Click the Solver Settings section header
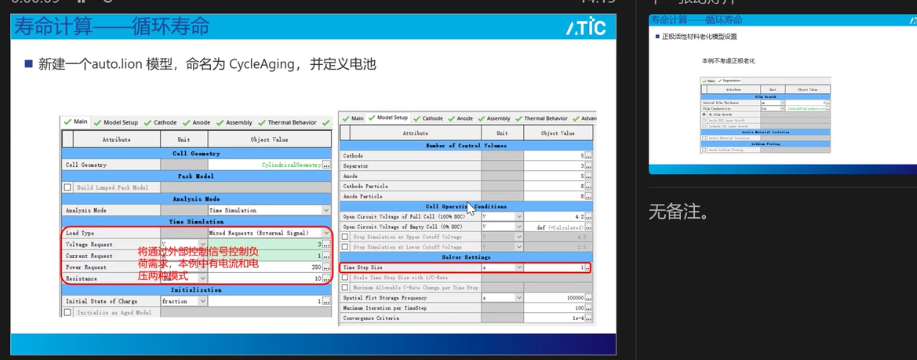Image resolution: width=917 pixels, height=360 pixels. (x=466, y=258)
